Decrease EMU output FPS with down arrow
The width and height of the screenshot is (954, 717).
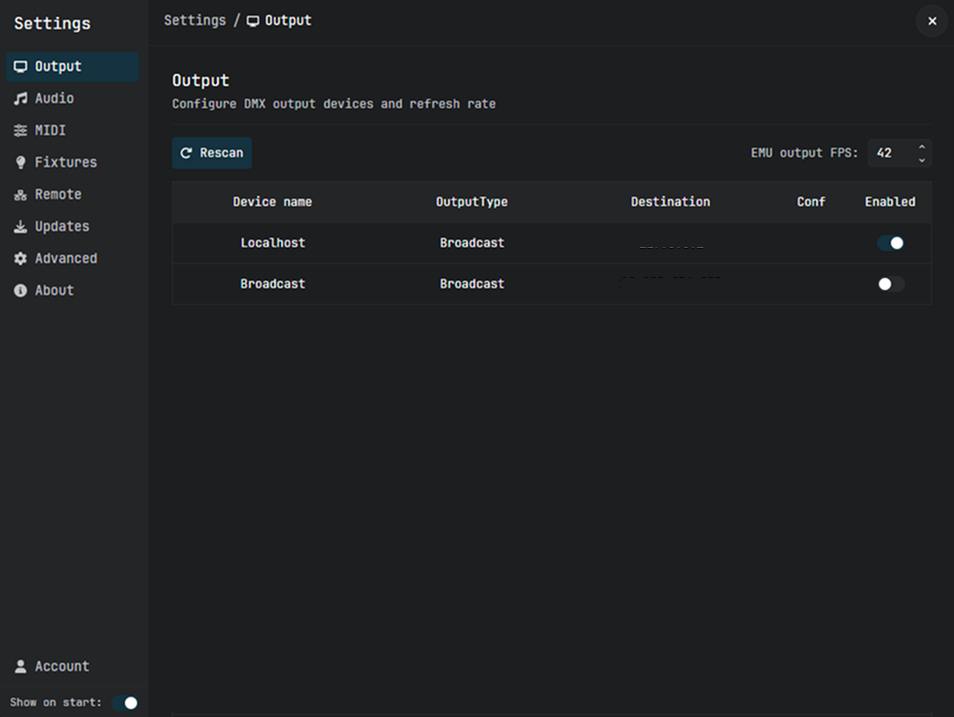pyautogui.click(x=922, y=160)
